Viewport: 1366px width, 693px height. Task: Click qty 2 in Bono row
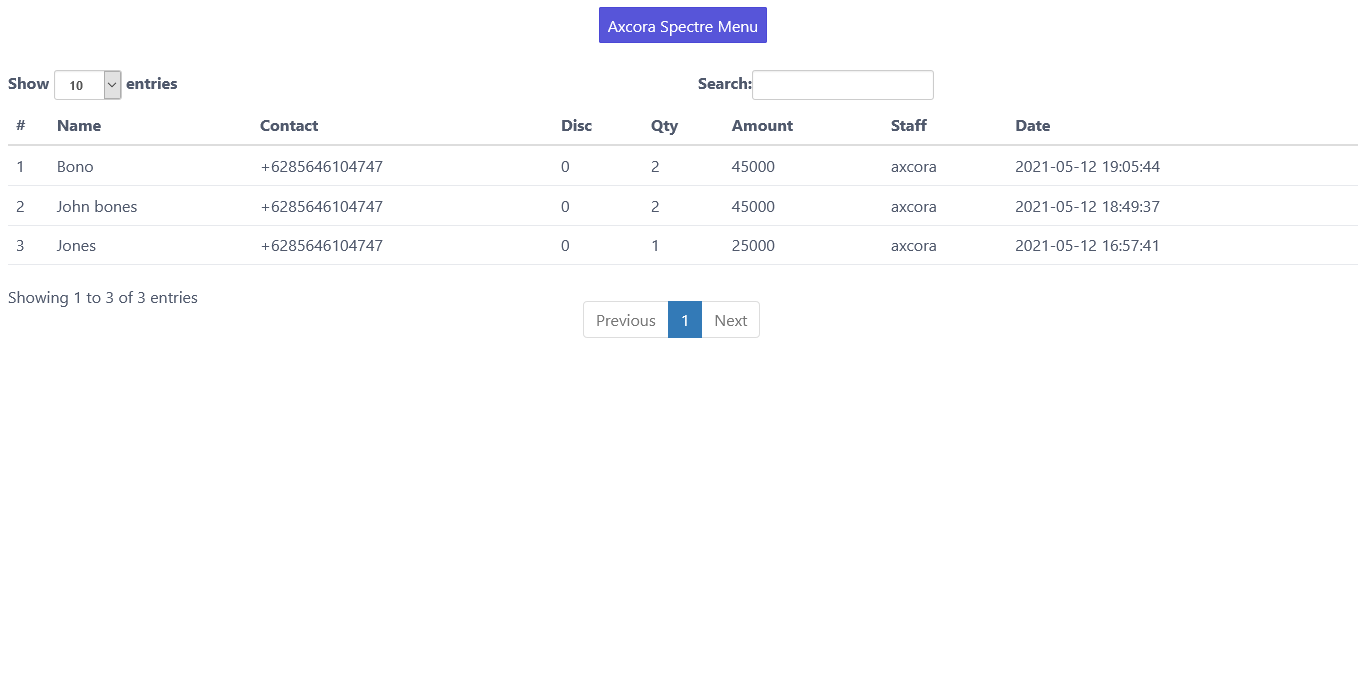coord(655,167)
